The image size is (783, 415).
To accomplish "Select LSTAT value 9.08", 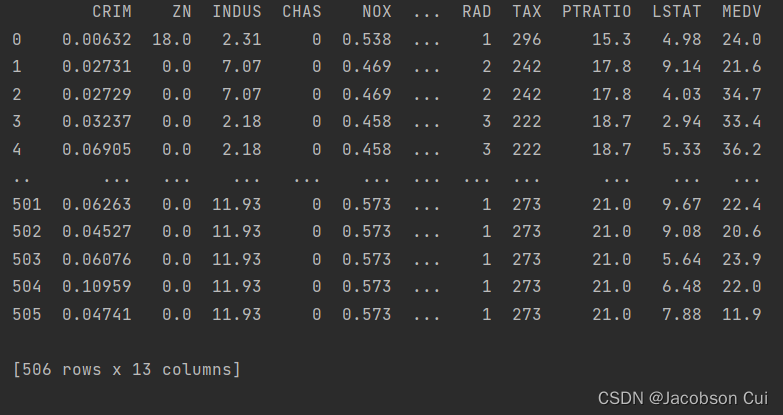I will 681,232.
